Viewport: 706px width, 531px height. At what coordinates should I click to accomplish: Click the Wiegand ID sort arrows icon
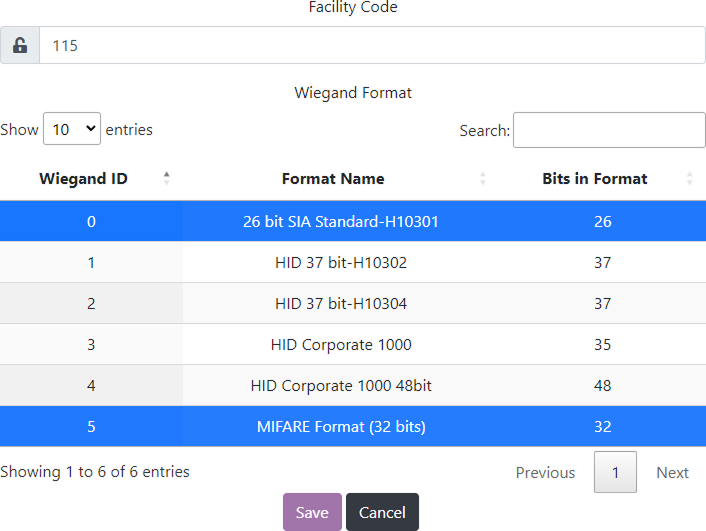coord(166,178)
